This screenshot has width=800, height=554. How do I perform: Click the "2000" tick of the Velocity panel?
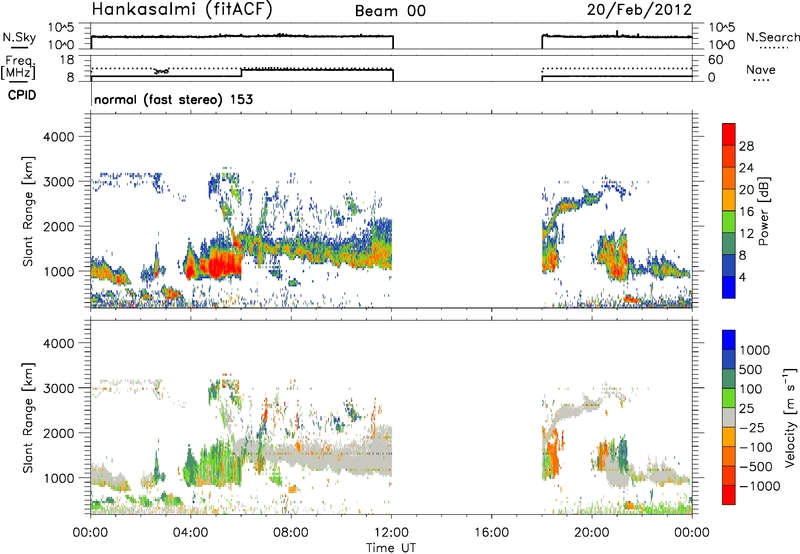pyautogui.click(x=59, y=433)
